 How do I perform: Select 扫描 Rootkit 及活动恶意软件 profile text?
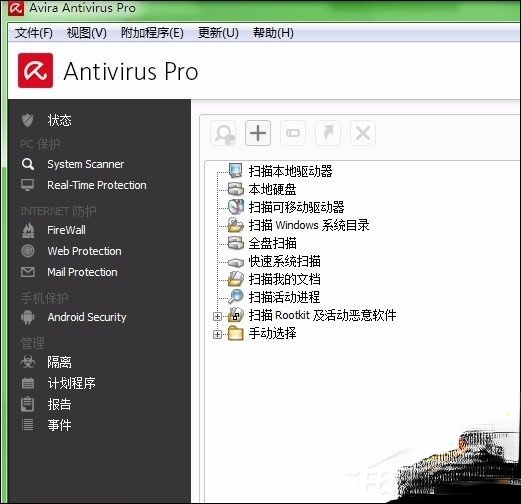click(x=323, y=315)
